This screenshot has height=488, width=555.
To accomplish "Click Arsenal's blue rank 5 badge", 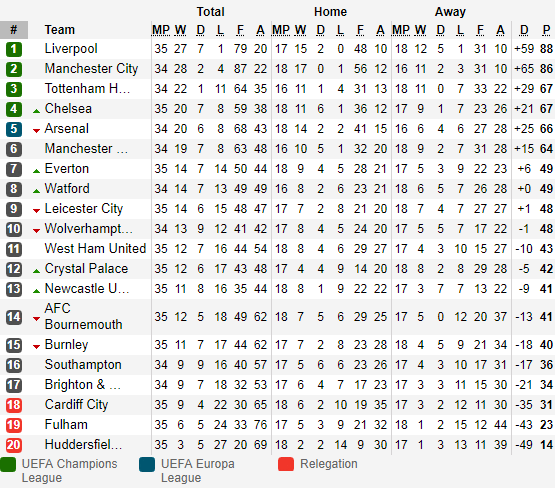I will 14,129.
